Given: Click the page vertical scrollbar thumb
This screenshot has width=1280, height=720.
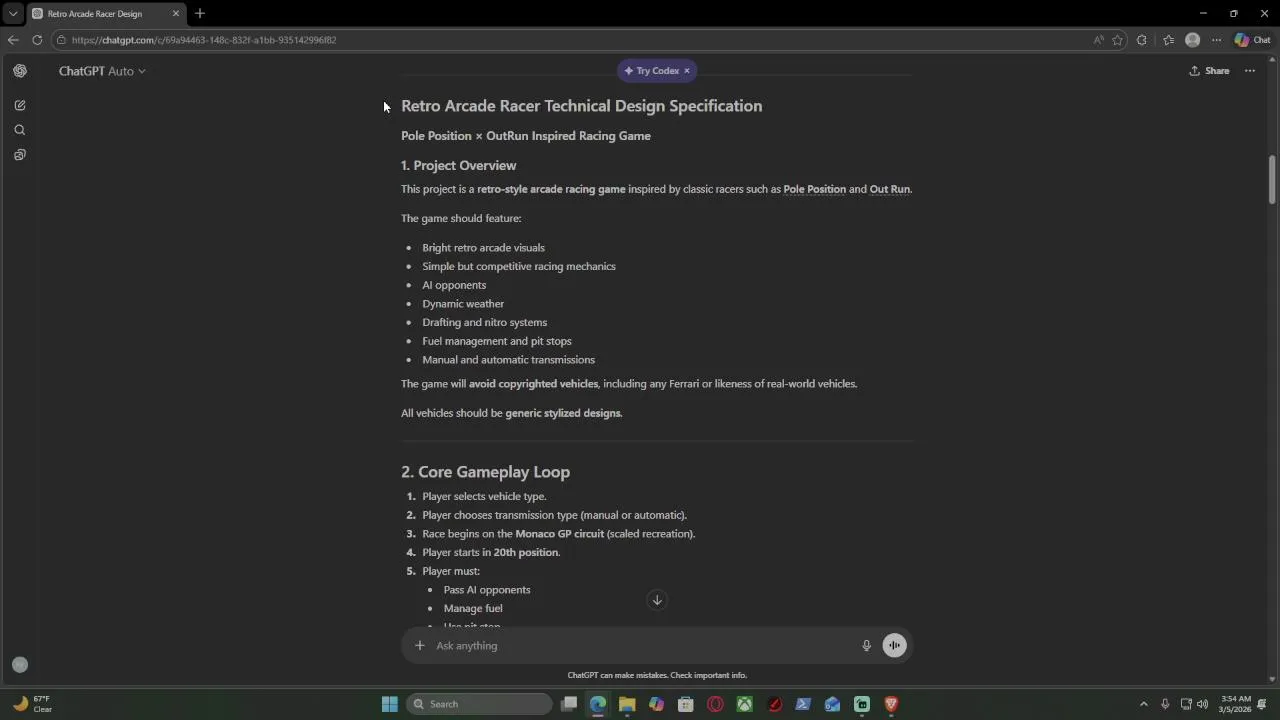Looking at the screenshot, I should [1272, 180].
